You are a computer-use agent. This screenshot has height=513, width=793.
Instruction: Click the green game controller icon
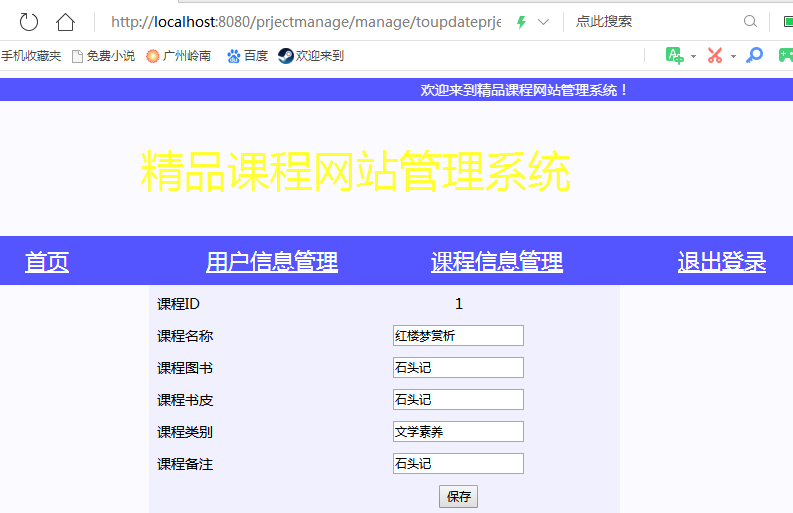(x=786, y=55)
